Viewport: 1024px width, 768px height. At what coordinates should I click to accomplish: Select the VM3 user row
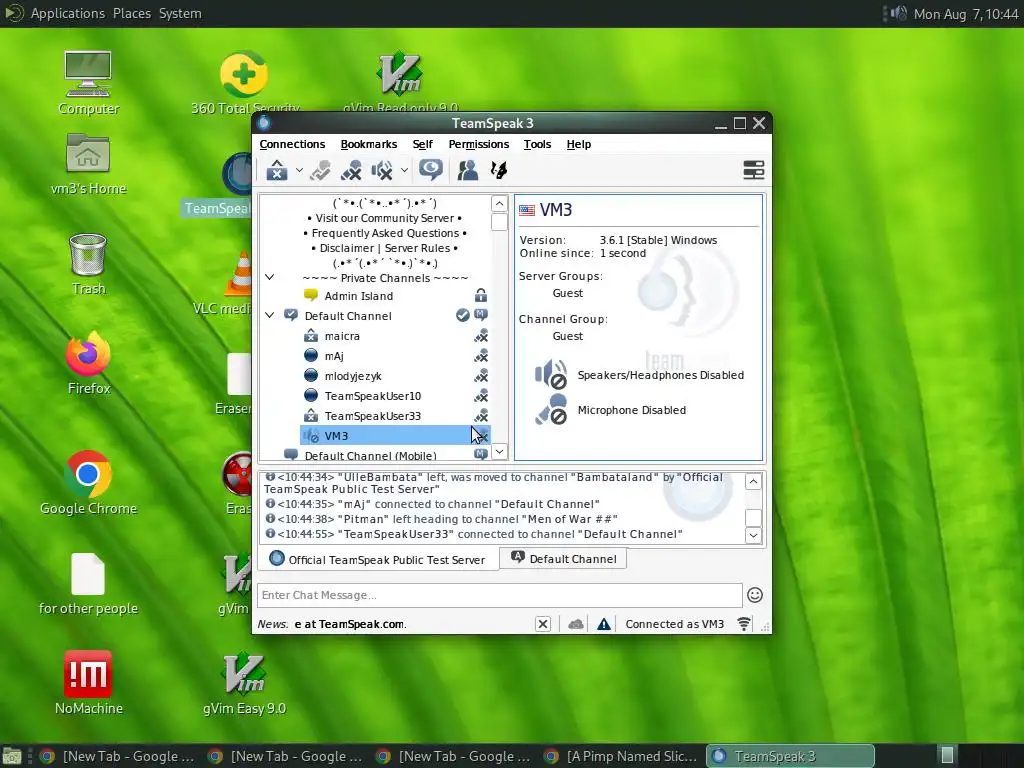(x=394, y=436)
